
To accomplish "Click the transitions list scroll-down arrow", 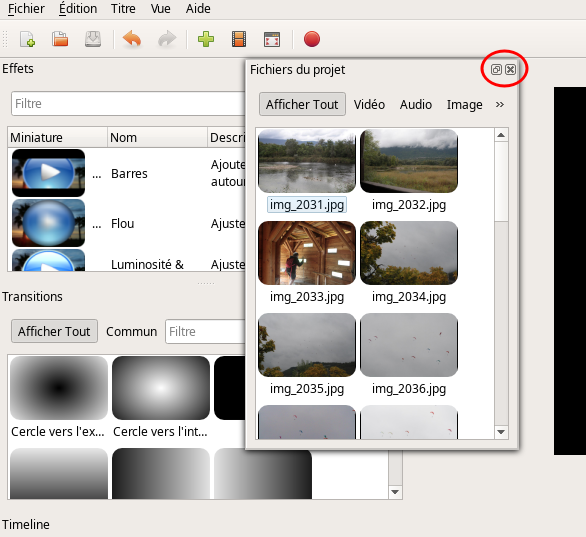I will (395, 492).
